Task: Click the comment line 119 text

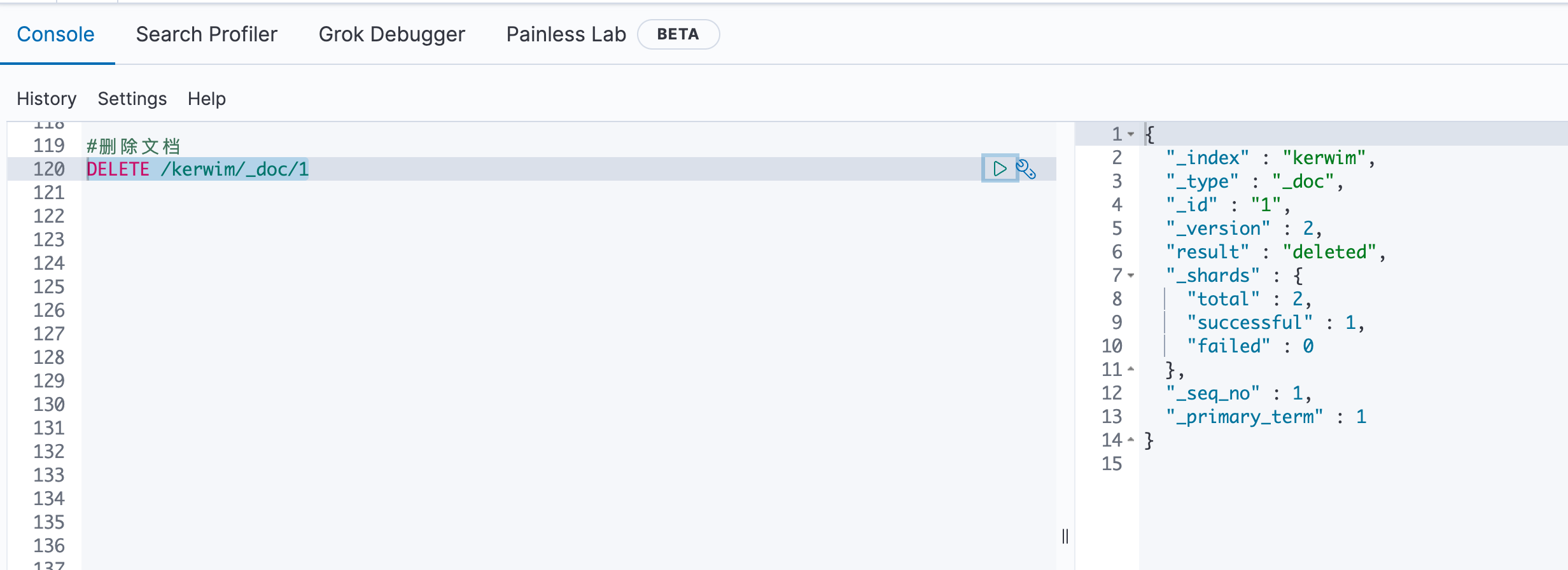Action: click(133, 146)
